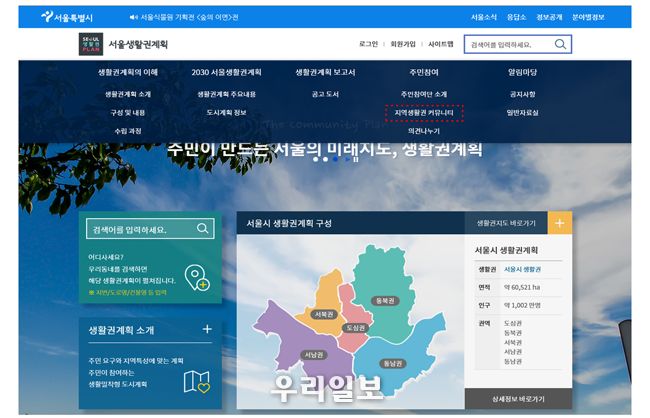This screenshot has height=418, width=650.
Task: Select 도시계획 정보 submenu item
Action: (226, 113)
